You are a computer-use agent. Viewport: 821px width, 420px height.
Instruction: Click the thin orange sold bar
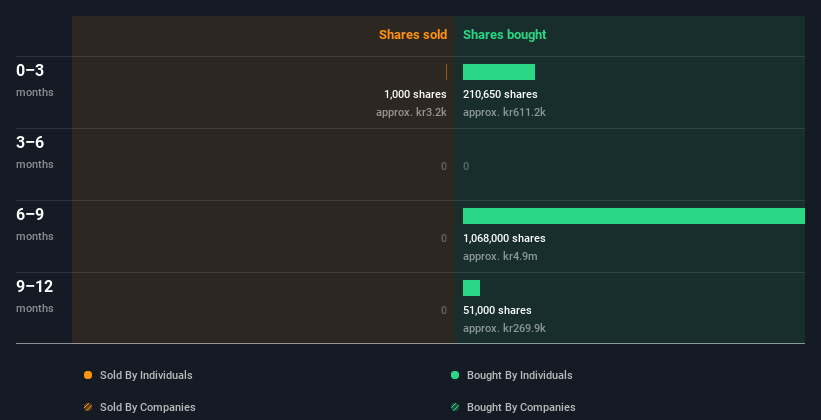point(446,72)
